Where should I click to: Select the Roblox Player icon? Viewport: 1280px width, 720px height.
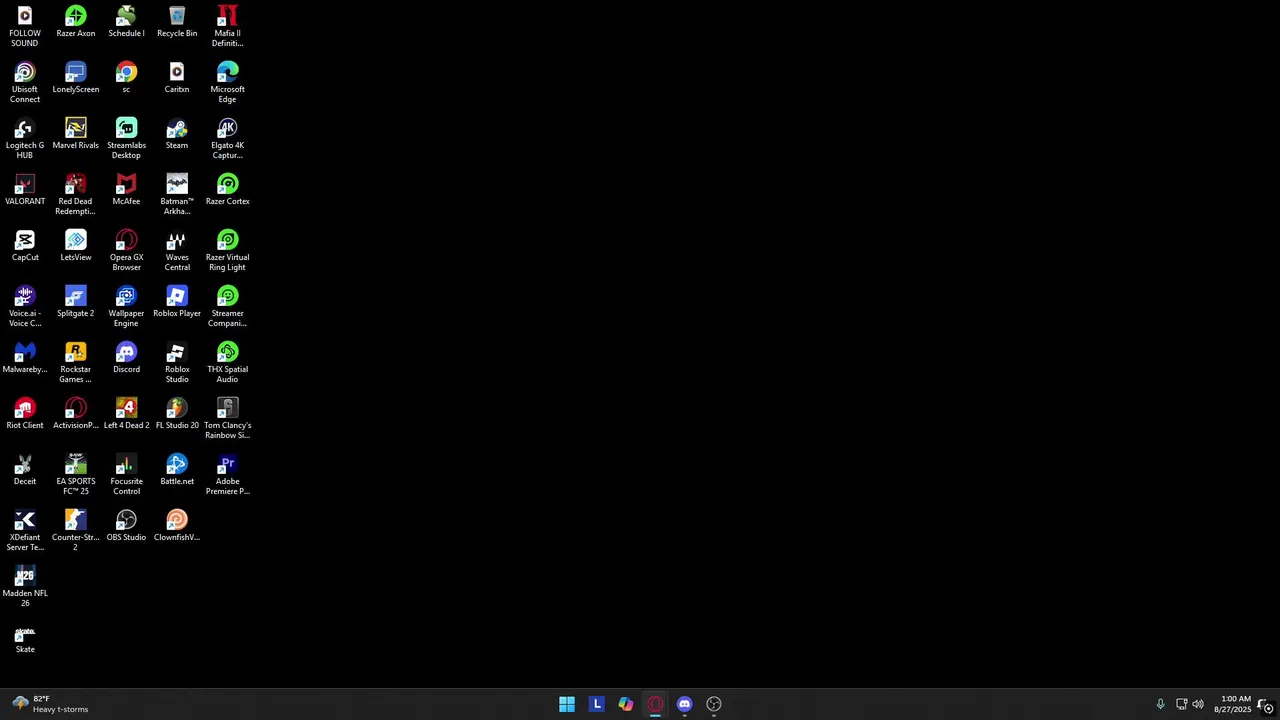point(177,302)
